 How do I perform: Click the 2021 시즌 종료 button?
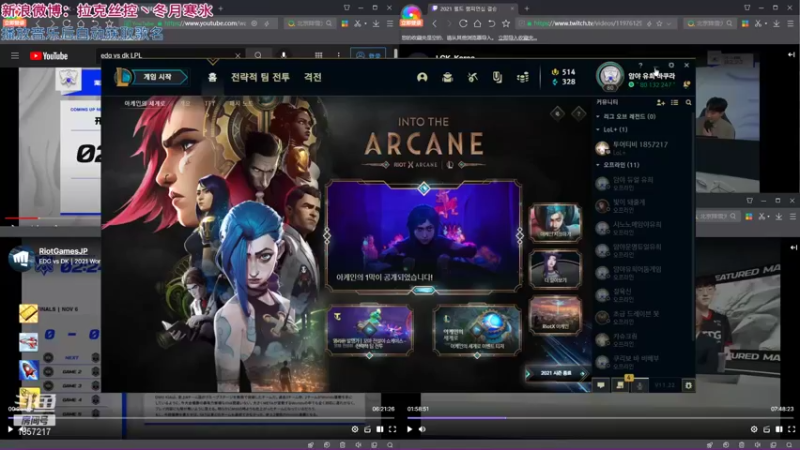556,373
